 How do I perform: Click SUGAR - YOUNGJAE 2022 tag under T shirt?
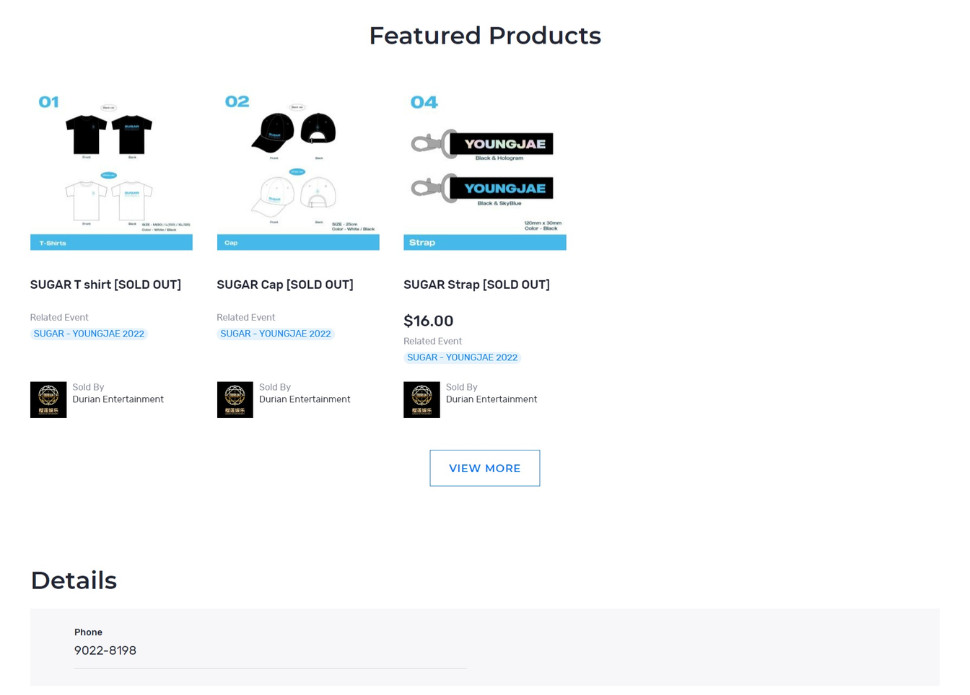89,334
